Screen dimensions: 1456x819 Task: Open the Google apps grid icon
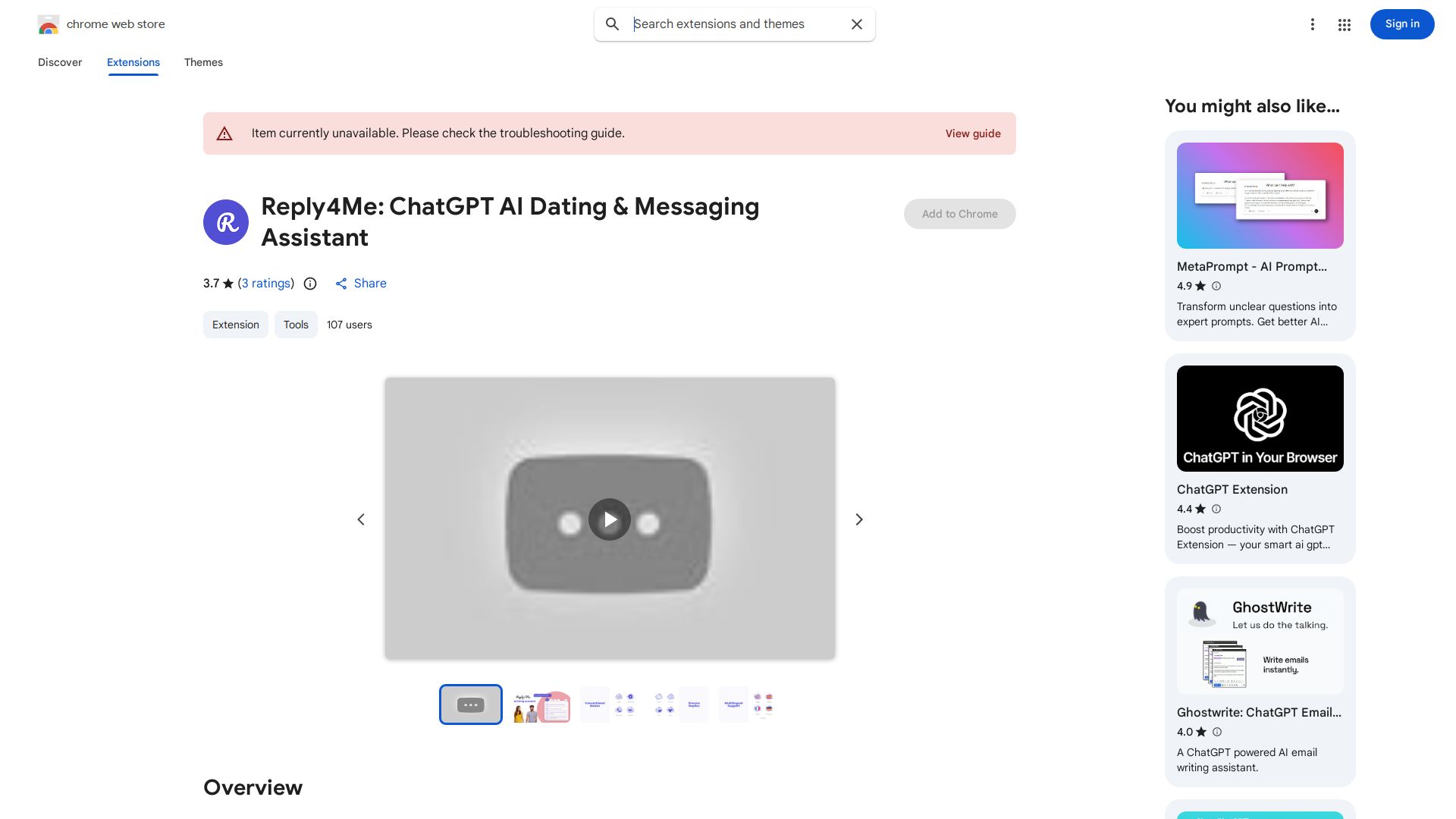(x=1344, y=24)
